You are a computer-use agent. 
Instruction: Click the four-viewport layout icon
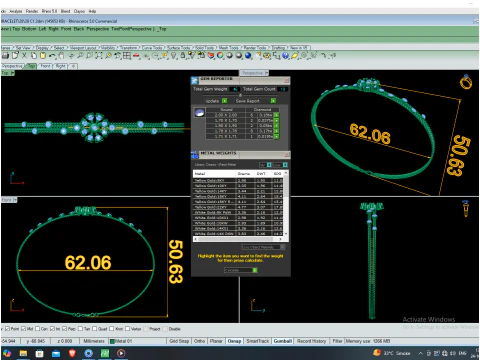coord(127,56)
